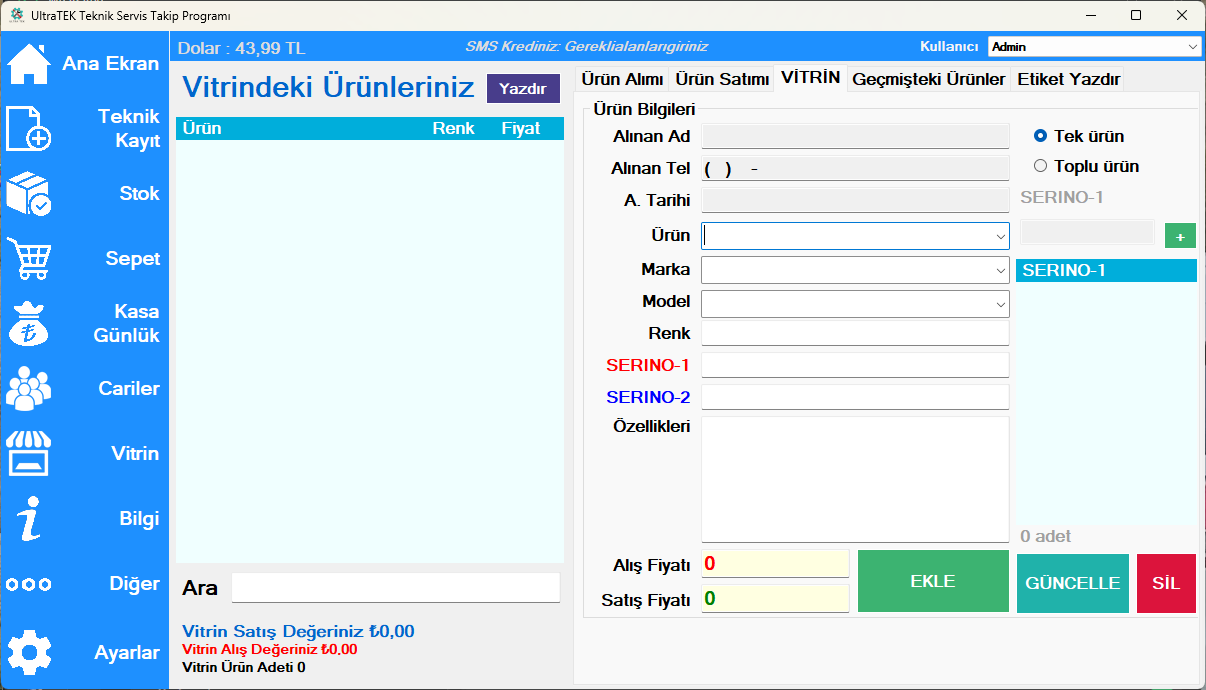1206x690 pixels.
Task: Go to Geçmişteki Ürünler tab
Action: click(x=928, y=79)
